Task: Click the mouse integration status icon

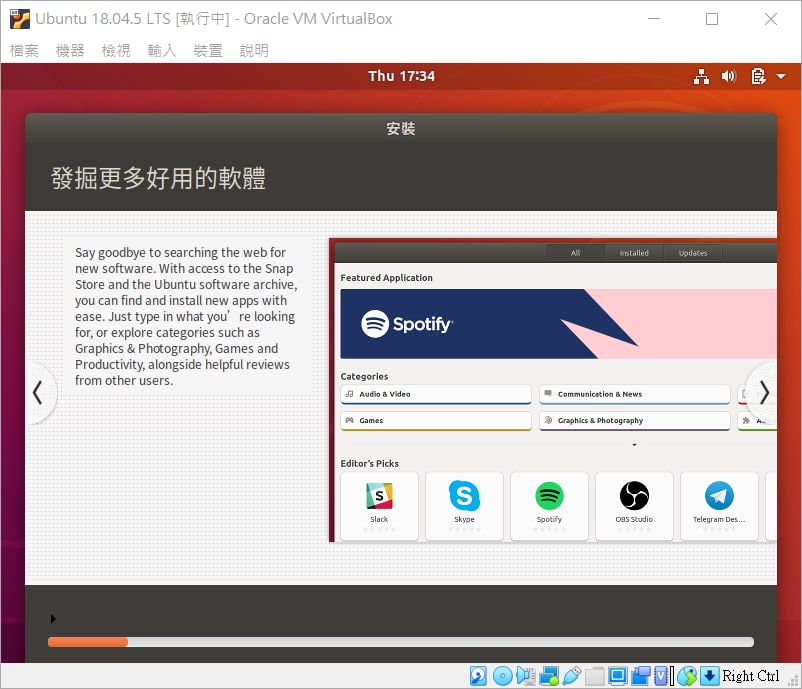Action: tap(687, 676)
